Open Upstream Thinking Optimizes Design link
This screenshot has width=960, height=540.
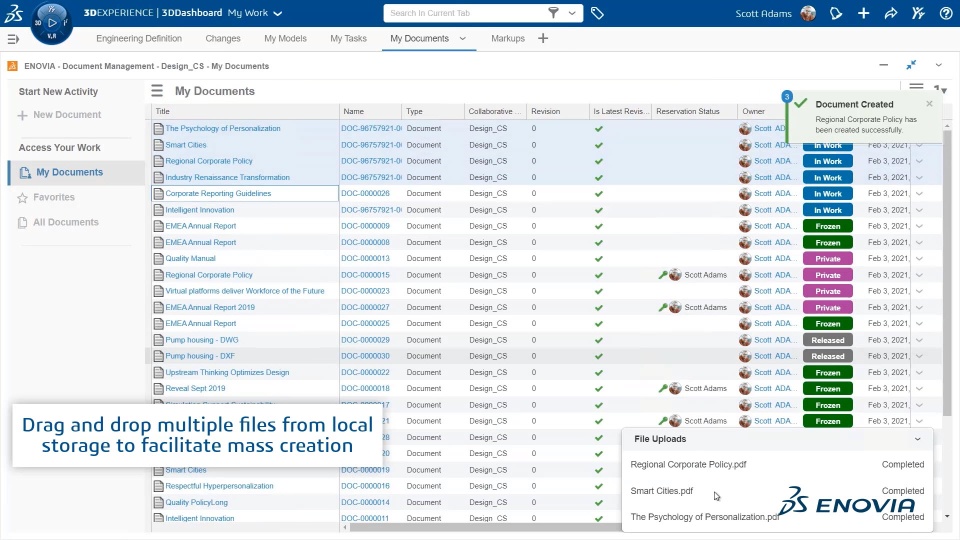coord(227,372)
